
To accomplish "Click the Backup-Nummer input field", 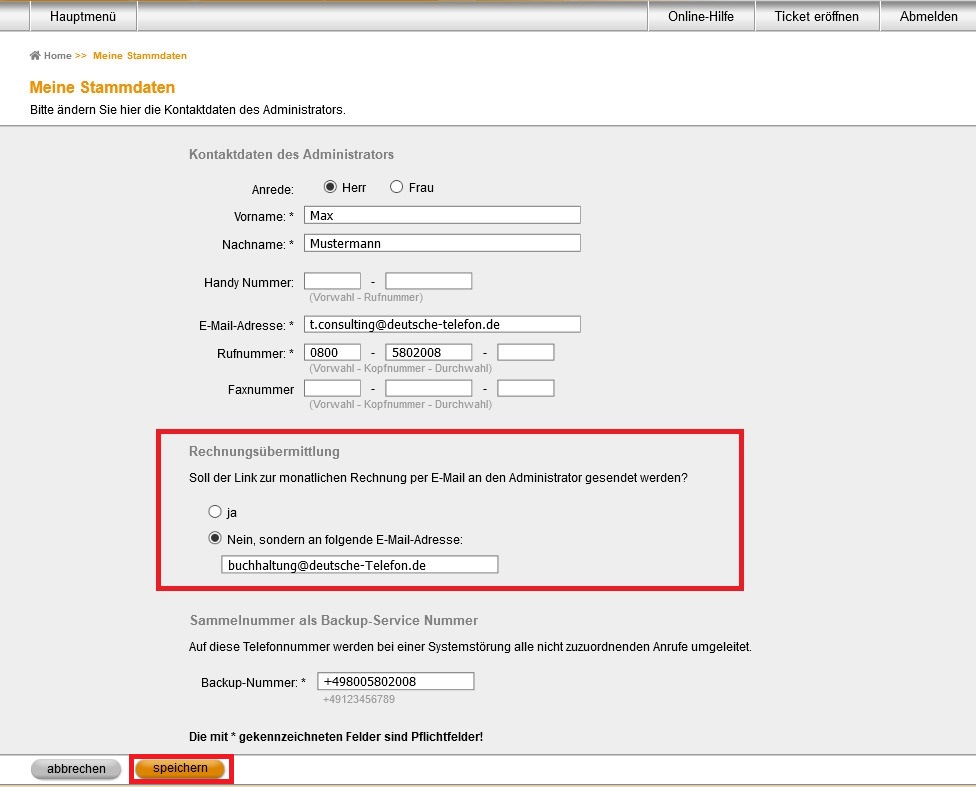I will (395, 681).
